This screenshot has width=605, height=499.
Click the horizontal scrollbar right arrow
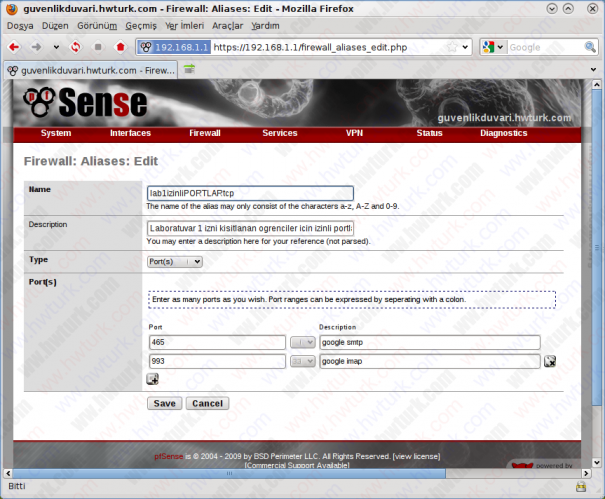tap(586, 473)
